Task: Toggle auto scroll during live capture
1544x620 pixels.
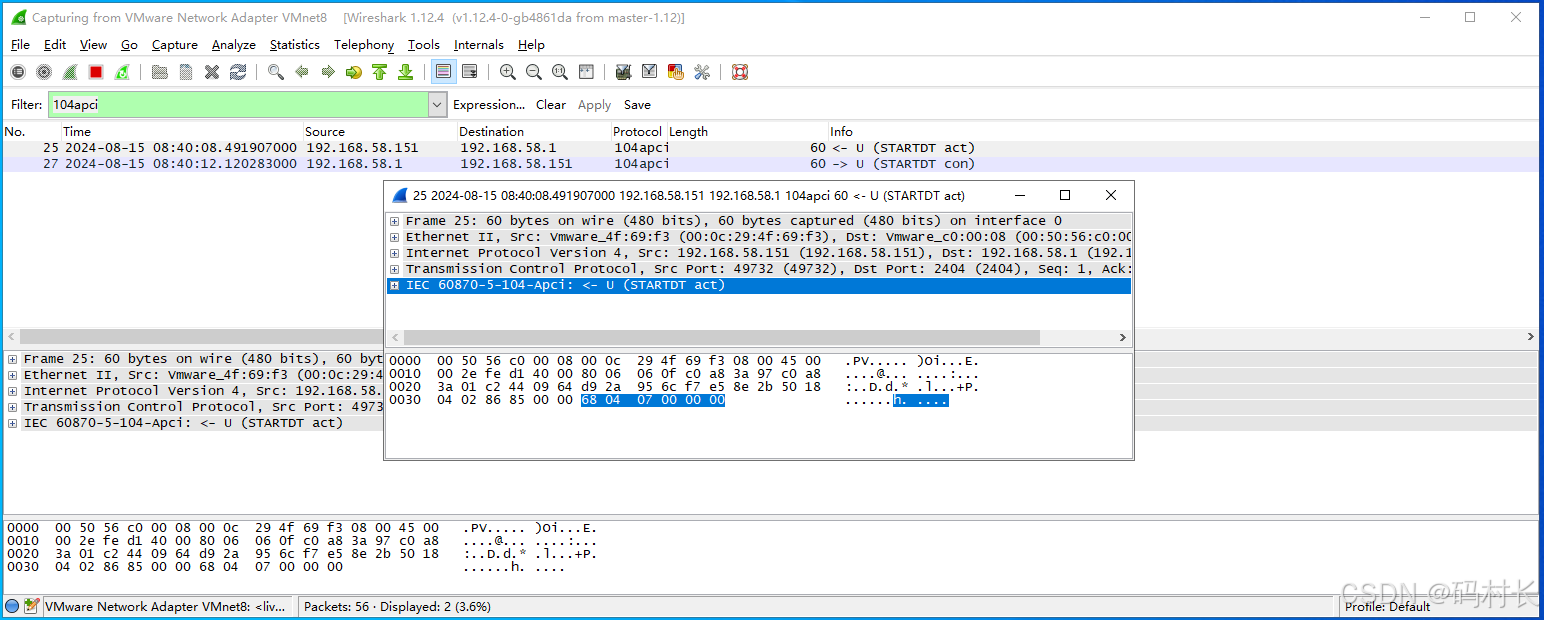Action: [x=470, y=72]
